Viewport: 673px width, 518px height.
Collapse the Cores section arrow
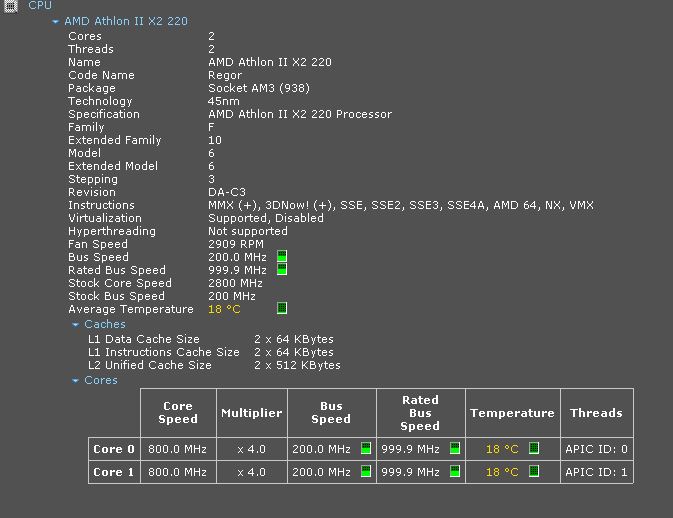(76, 381)
